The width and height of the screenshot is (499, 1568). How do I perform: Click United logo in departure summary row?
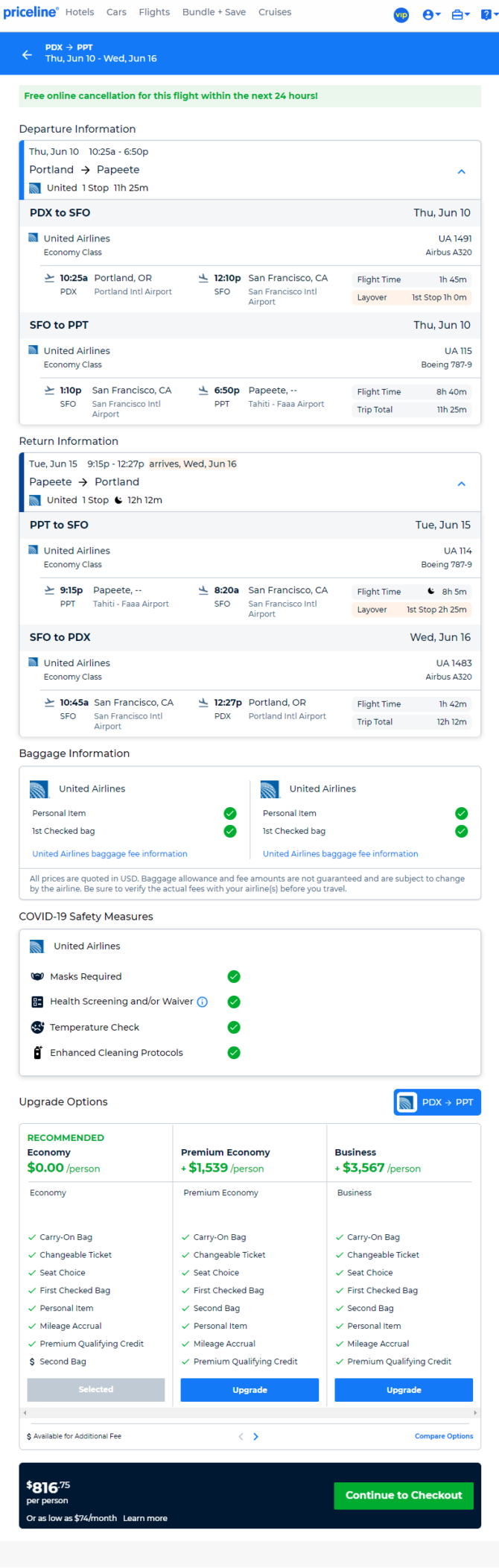click(35, 189)
